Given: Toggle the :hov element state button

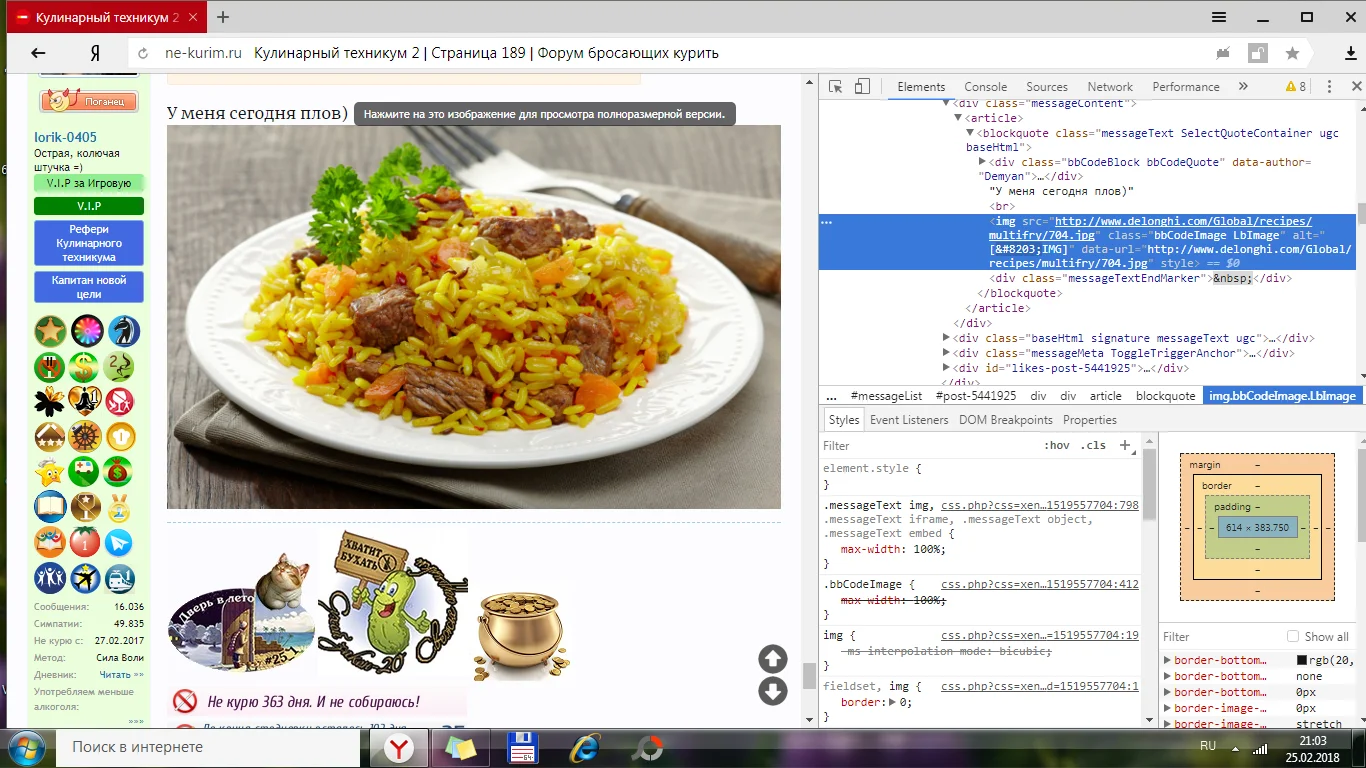Looking at the screenshot, I should (x=1056, y=445).
